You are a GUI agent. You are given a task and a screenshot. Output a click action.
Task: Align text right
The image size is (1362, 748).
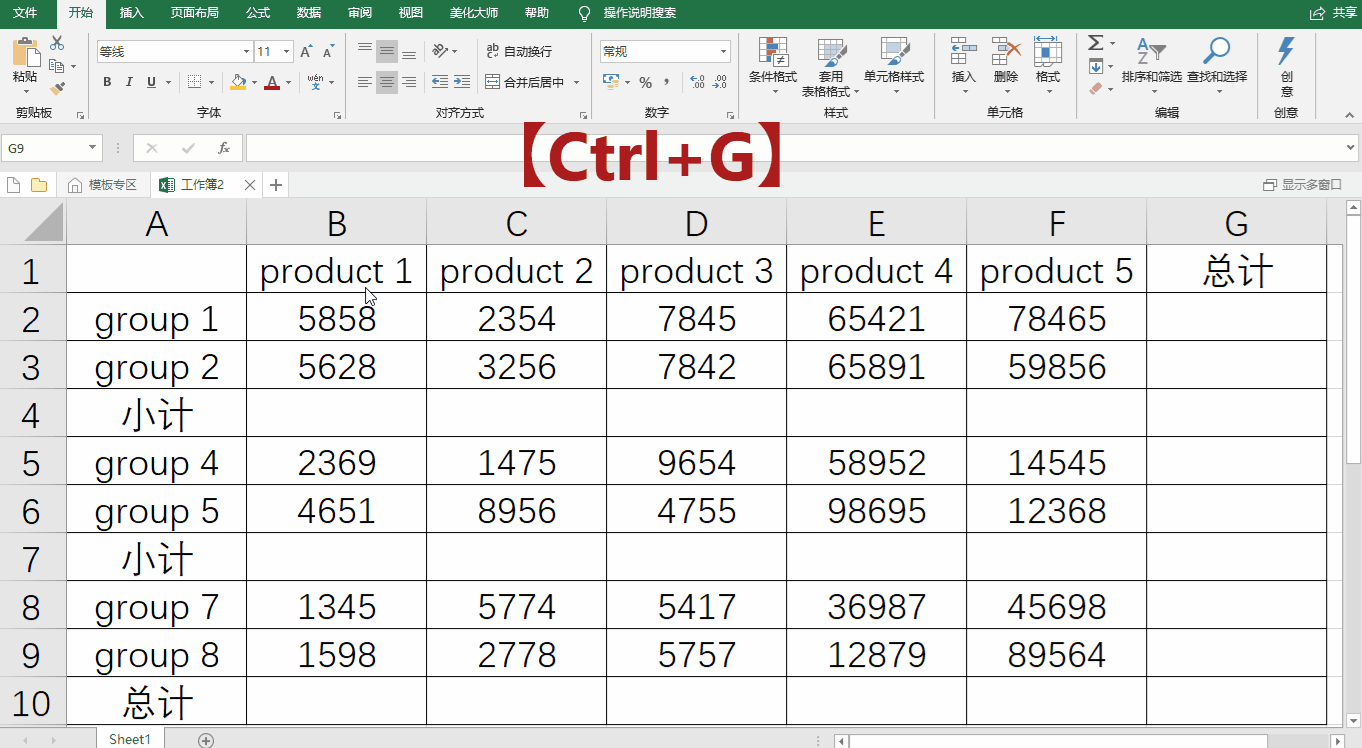tap(407, 82)
